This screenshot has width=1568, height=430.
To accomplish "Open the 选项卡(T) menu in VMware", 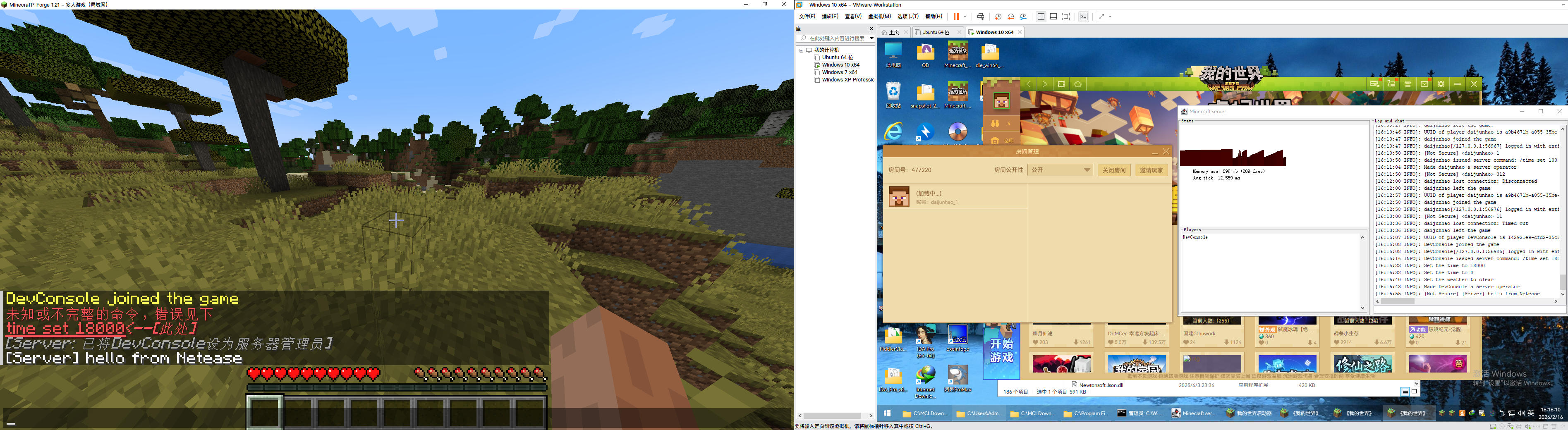I will coord(907,17).
